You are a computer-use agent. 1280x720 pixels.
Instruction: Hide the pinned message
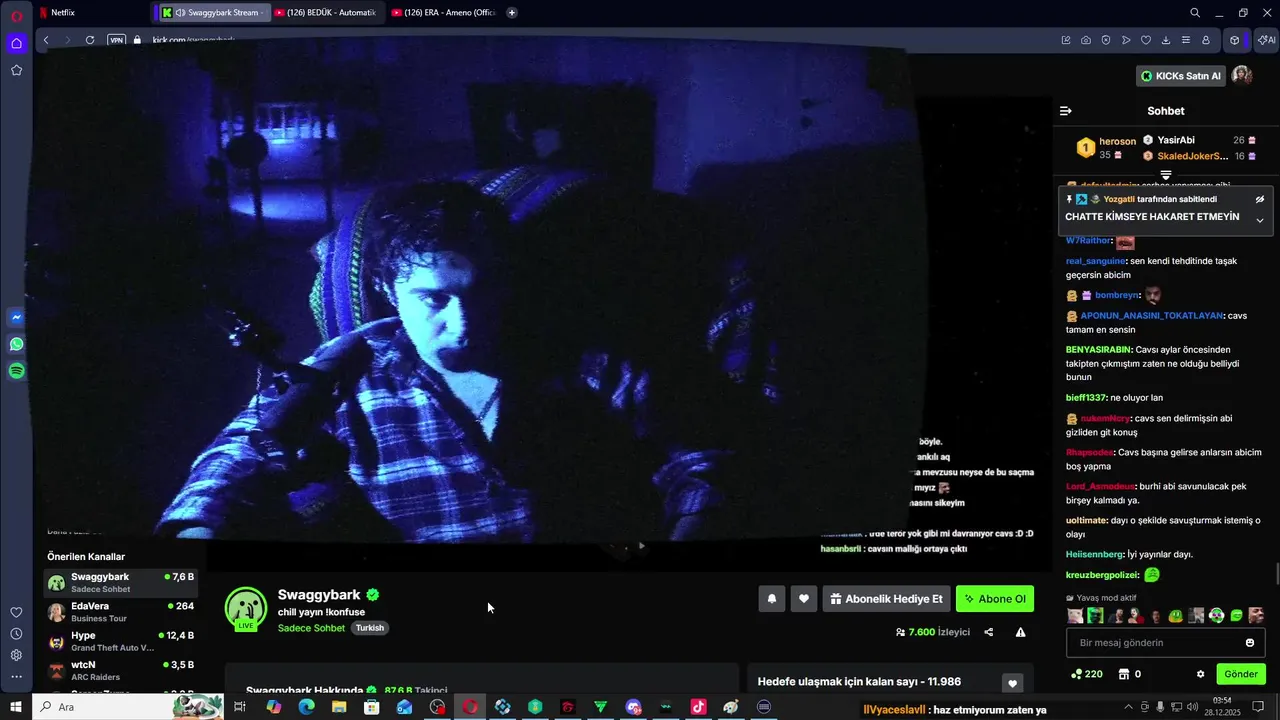[x=1260, y=199]
